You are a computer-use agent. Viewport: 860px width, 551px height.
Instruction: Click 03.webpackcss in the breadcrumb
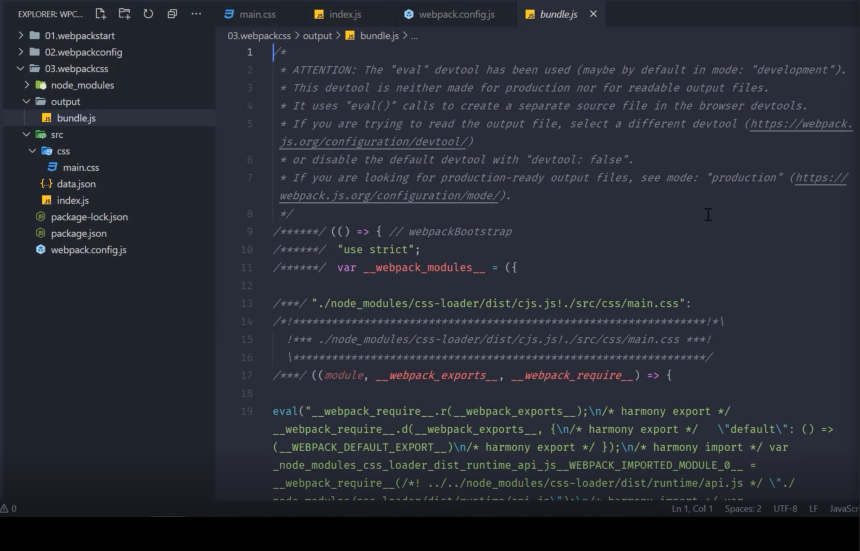click(259, 36)
